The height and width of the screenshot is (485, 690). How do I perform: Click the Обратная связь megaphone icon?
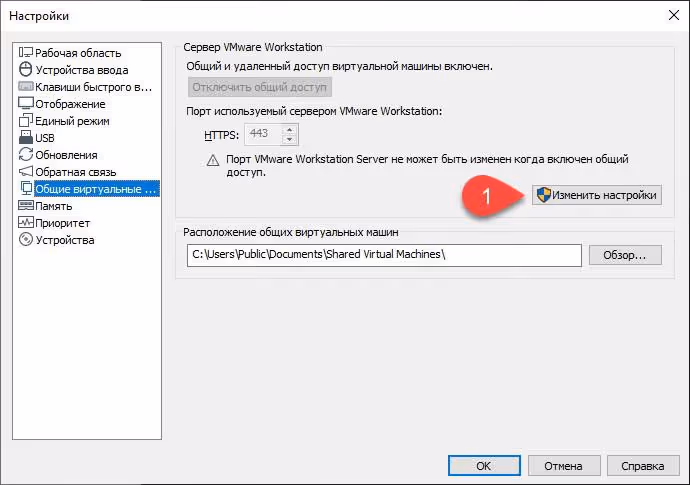tap(26, 171)
